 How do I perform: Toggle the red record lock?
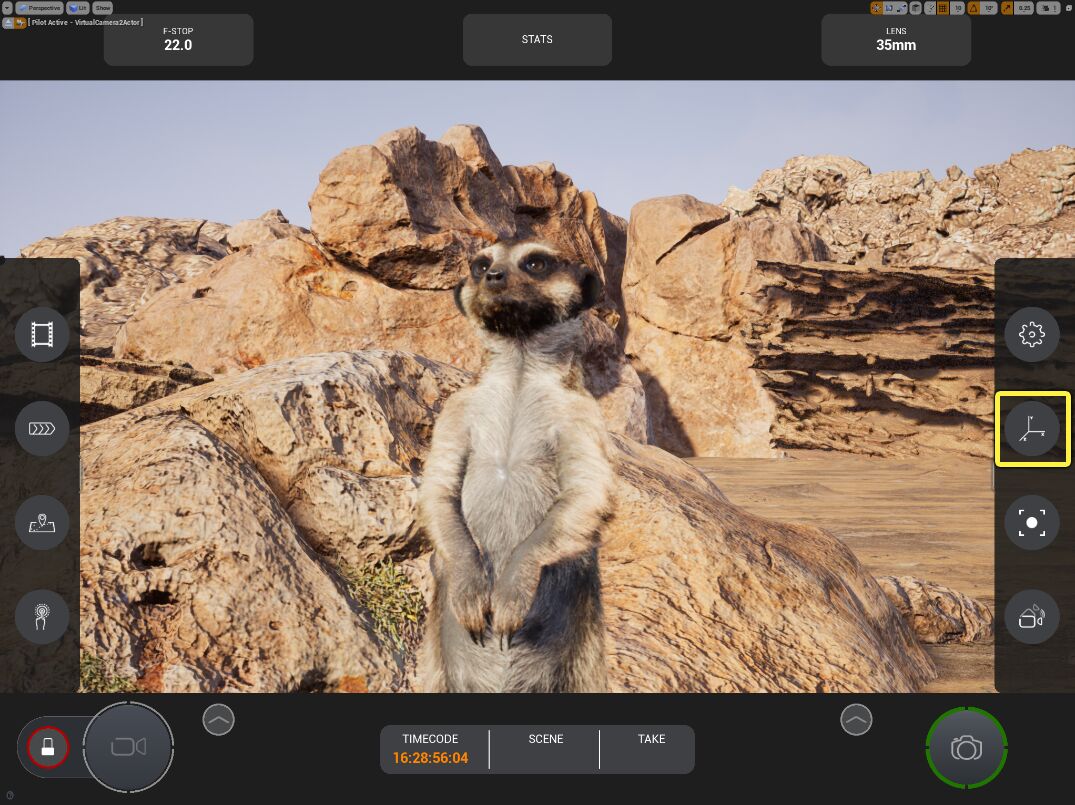coord(47,746)
